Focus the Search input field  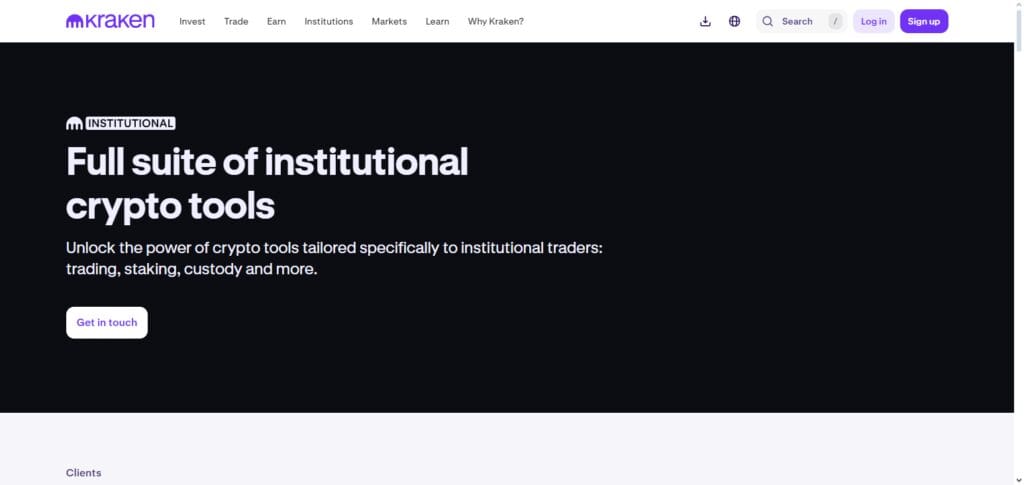point(801,22)
